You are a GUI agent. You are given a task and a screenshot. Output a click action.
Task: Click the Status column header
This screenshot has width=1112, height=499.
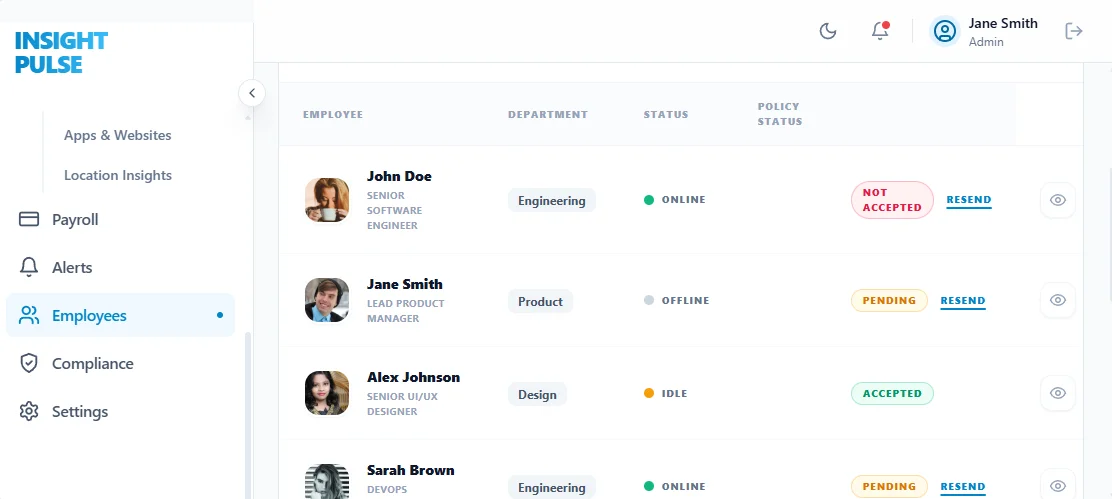tap(666, 115)
